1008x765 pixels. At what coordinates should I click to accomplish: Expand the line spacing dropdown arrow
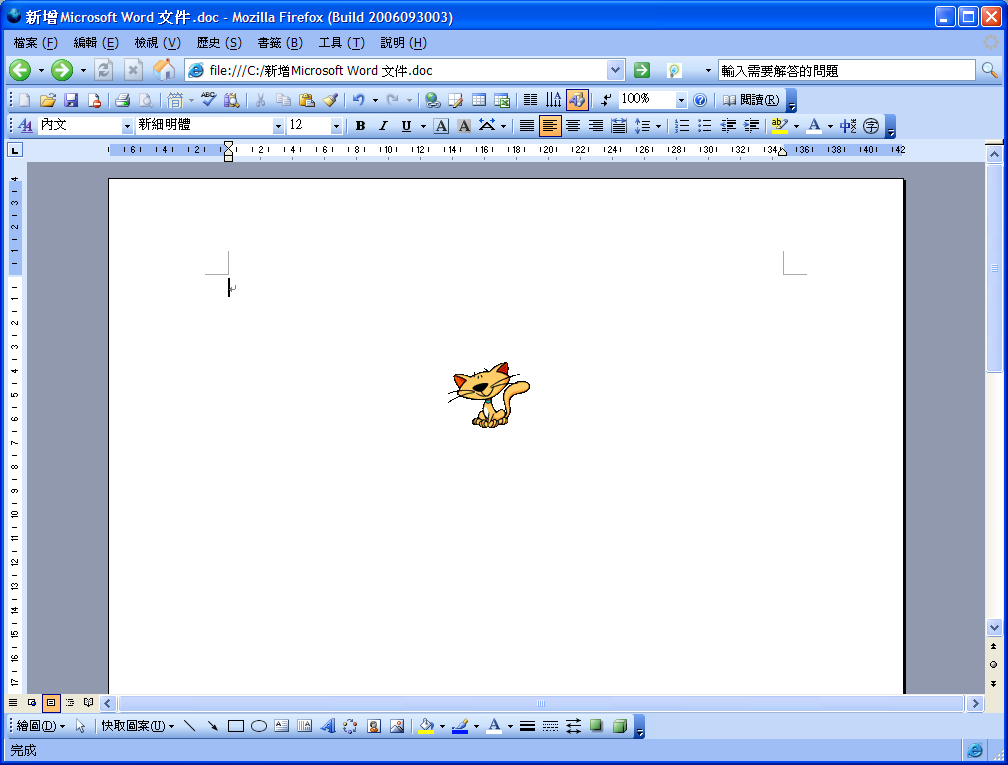pos(658,126)
